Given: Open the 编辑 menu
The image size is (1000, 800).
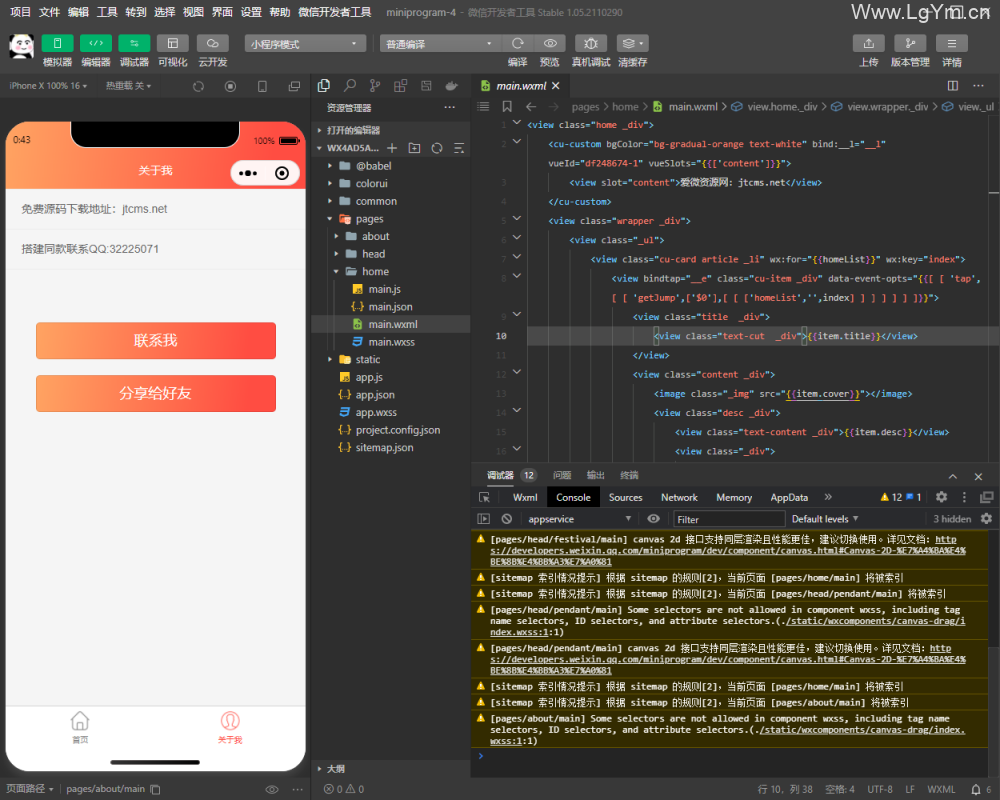Looking at the screenshot, I should pos(78,12).
